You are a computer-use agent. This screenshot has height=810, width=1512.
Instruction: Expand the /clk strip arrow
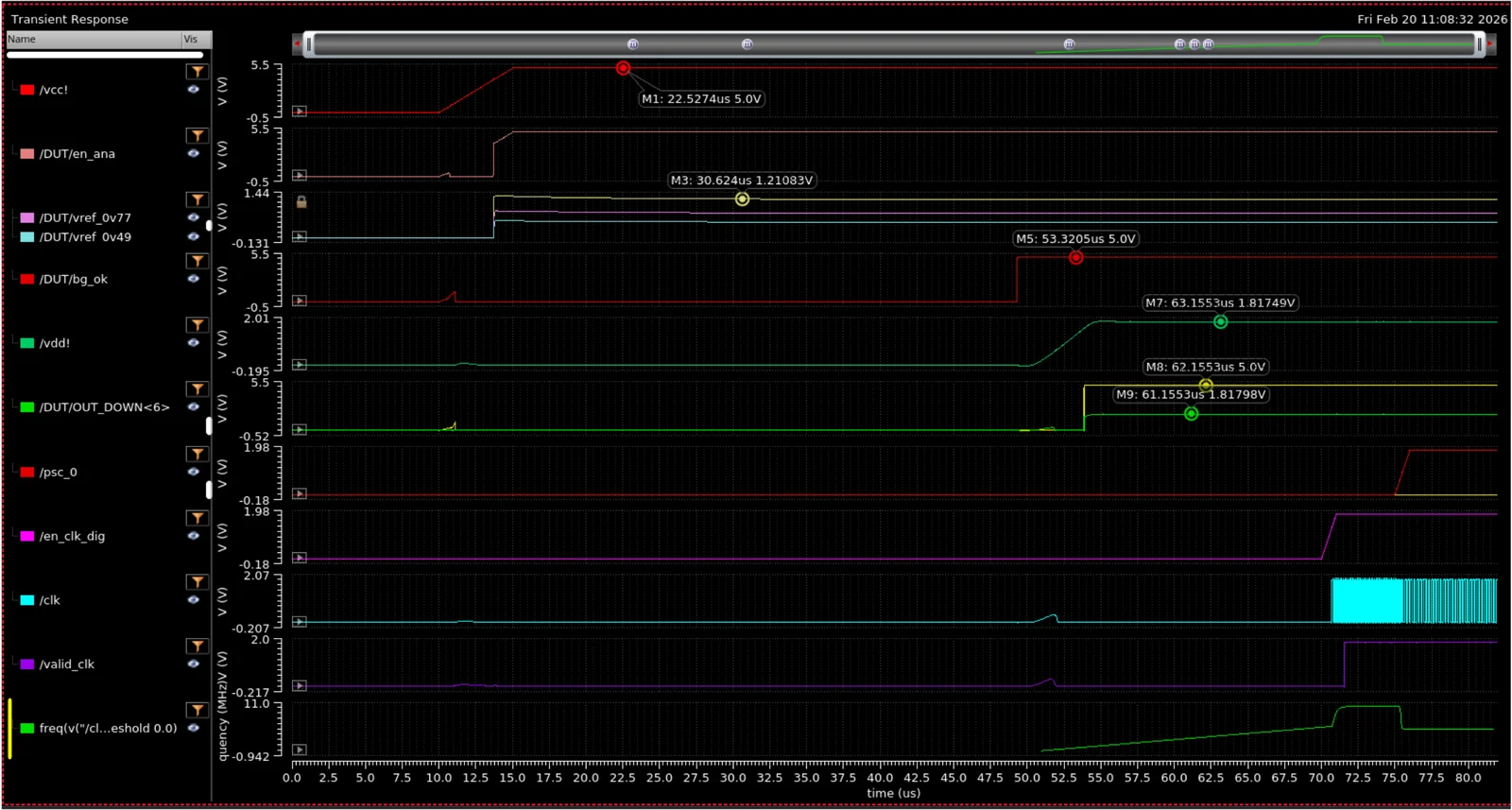click(300, 622)
